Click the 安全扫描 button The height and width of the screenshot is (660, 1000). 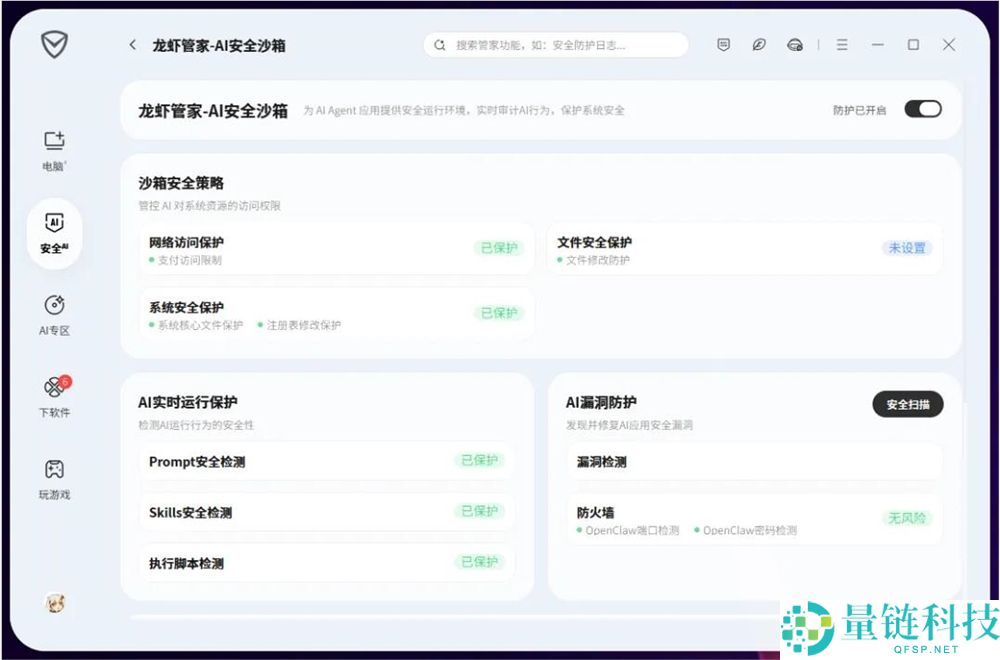pyautogui.click(x=906, y=403)
